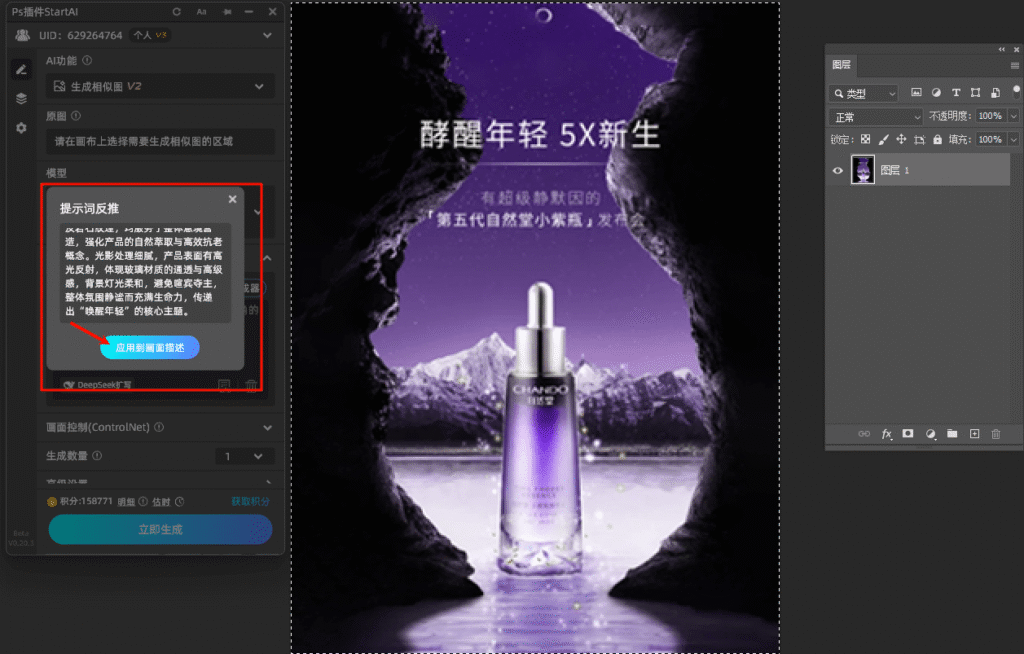Open the 明细 points detail link
This screenshot has height=654, width=1024.
pos(126,502)
